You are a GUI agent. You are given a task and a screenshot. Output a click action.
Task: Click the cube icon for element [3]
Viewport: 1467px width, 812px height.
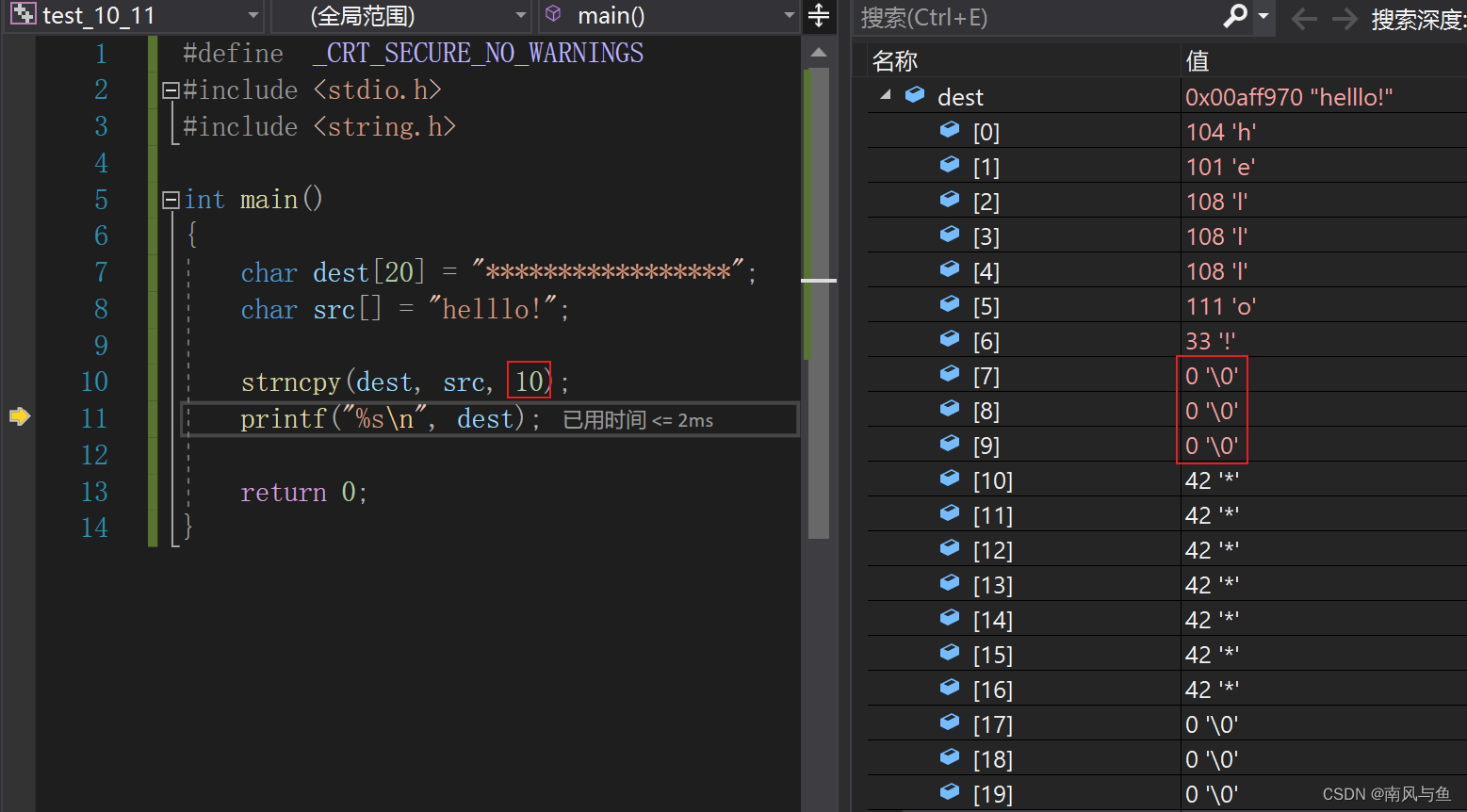click(x=950, y=235)
